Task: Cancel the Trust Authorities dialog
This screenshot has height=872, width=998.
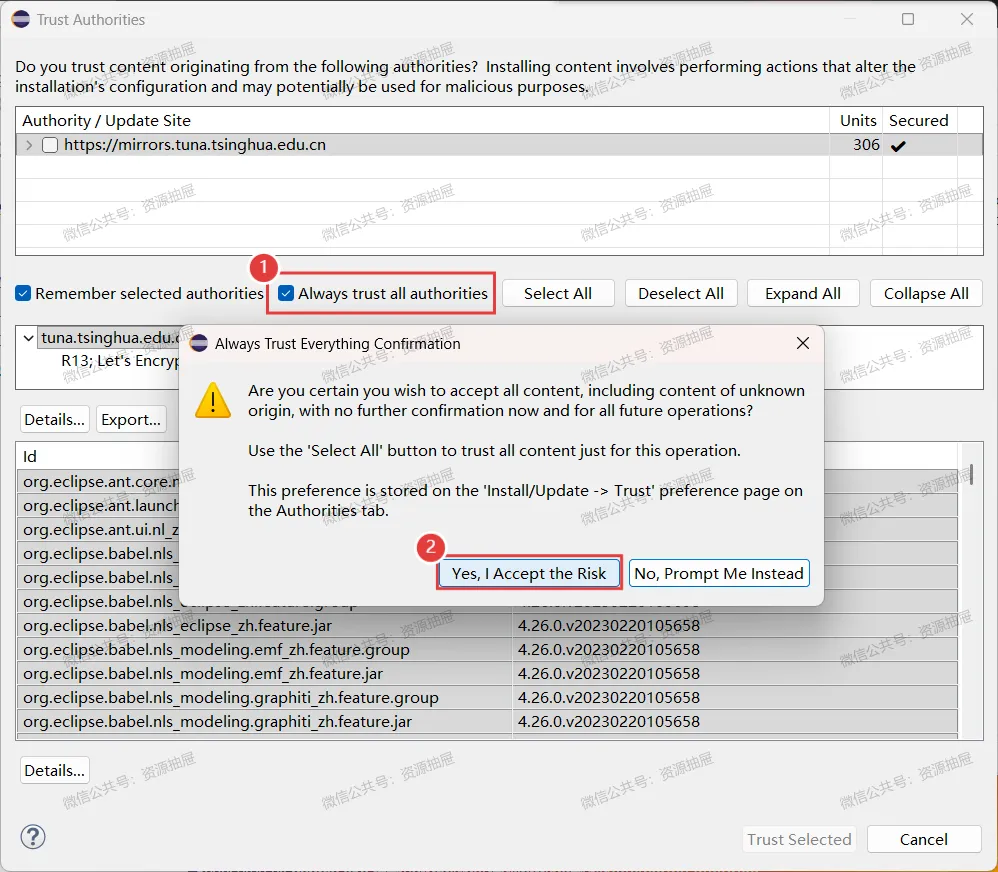Action: click(924, 840)
